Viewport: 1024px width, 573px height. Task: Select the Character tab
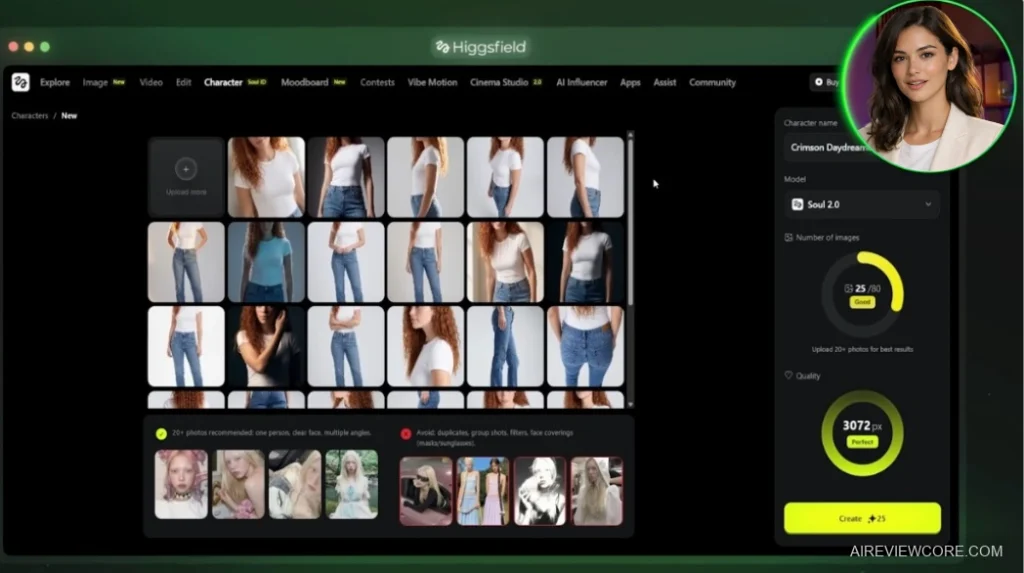click(223, 82)
